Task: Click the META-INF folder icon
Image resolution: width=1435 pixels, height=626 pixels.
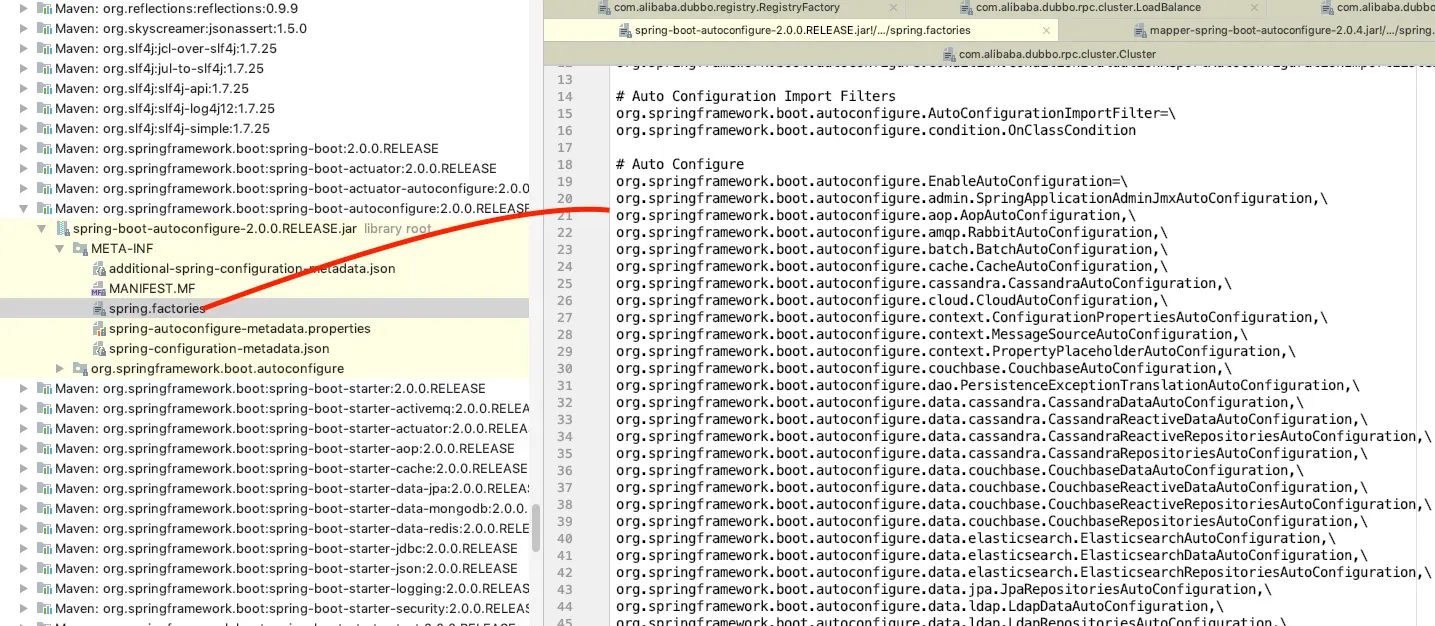Action: click(x=80, y=248)
